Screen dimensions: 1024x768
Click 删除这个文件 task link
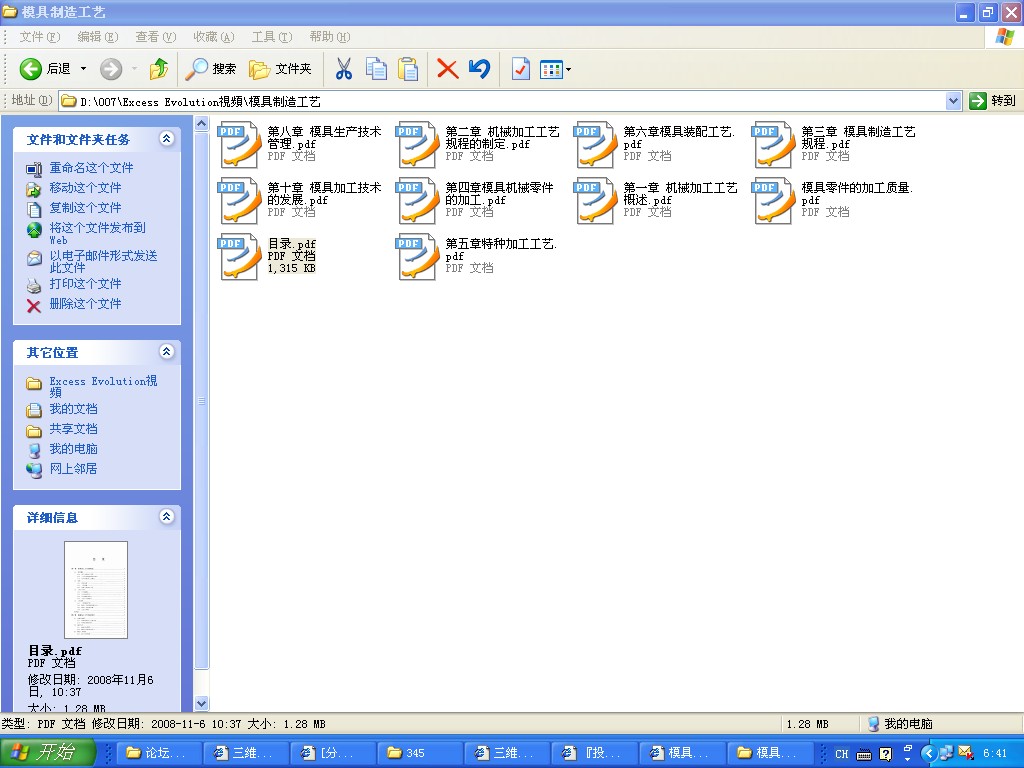(86, 304)
